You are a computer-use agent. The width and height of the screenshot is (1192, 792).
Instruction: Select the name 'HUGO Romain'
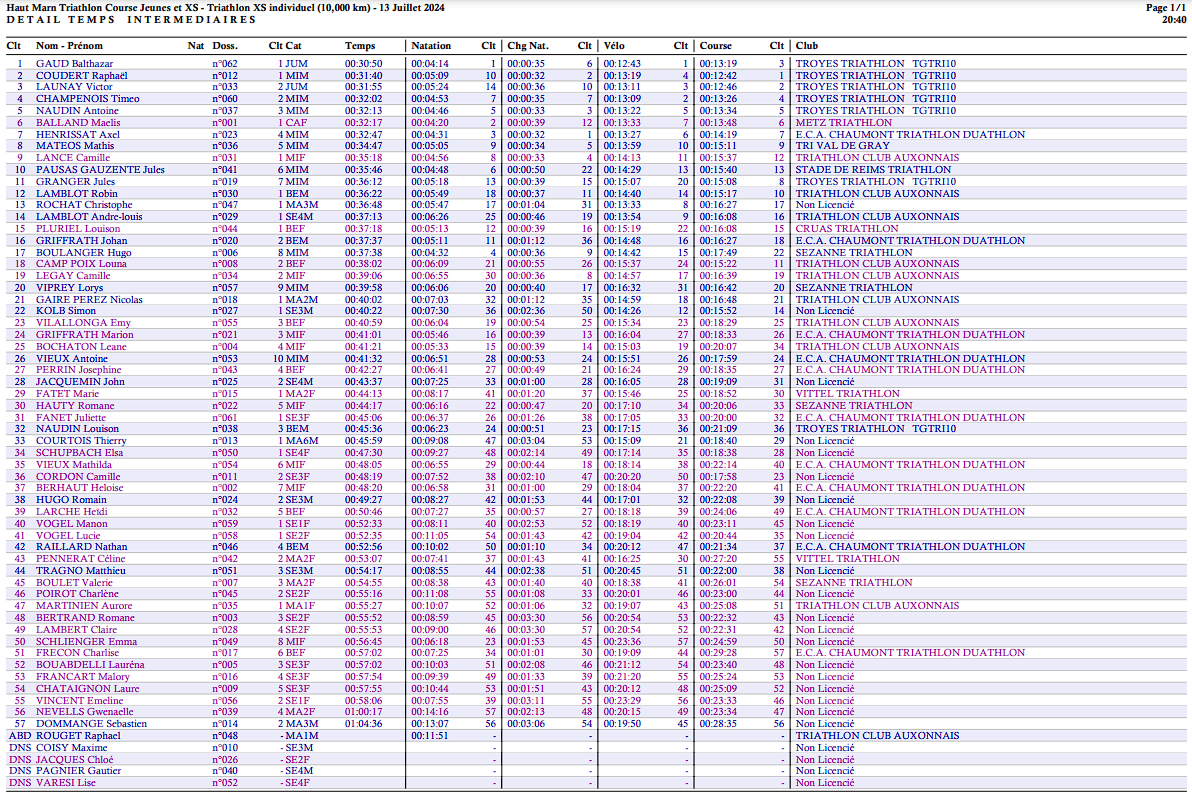point(71,499)
